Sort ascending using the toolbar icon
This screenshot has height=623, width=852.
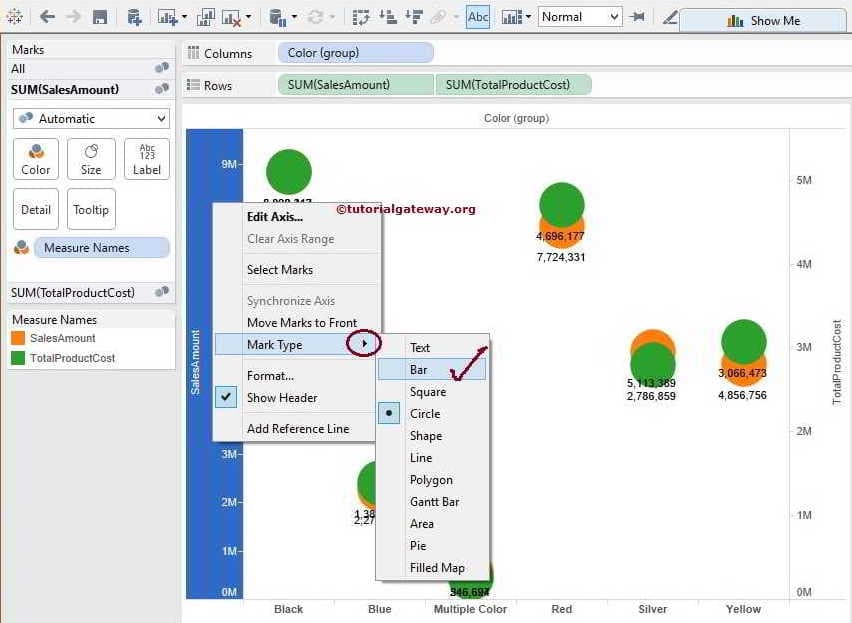(387, 17)
